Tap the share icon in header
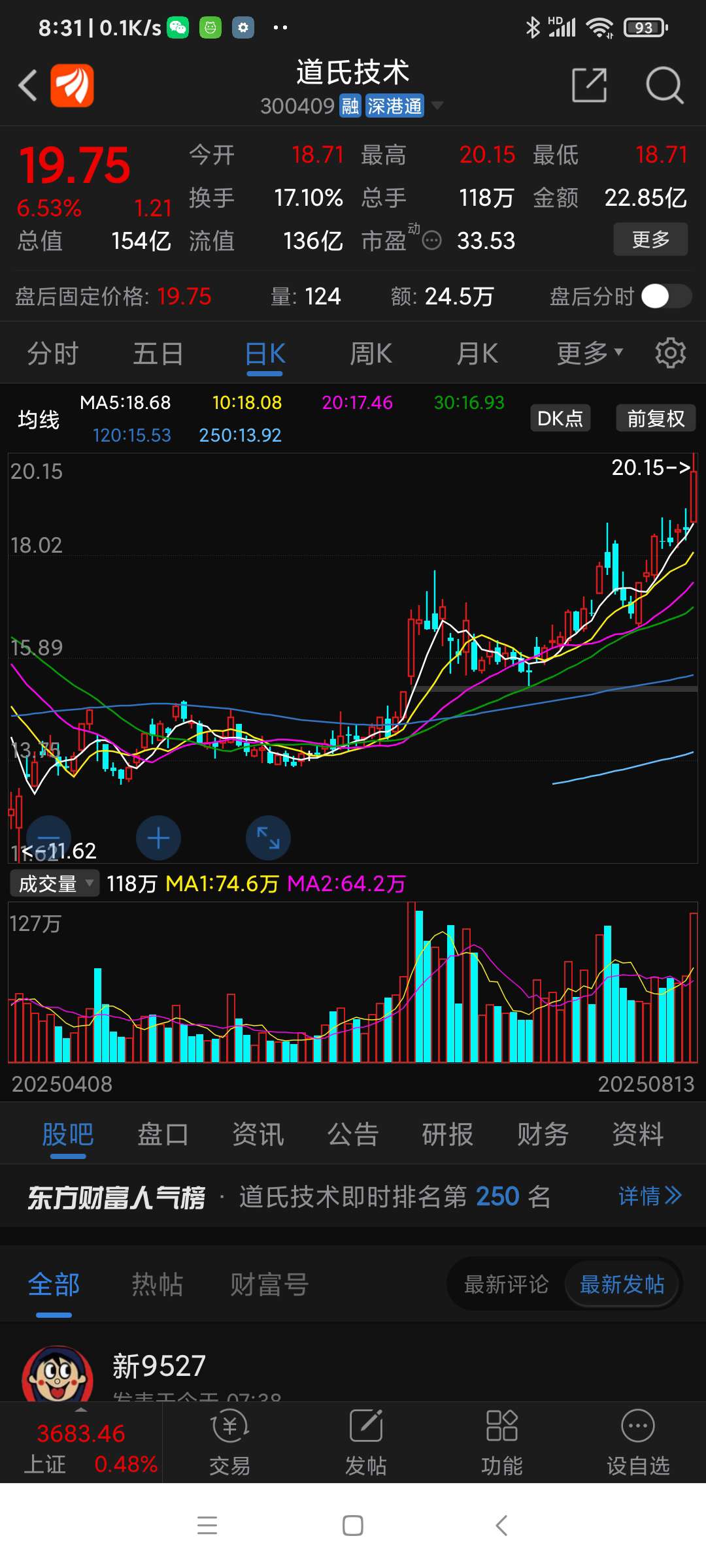The height and width of the screenshot is (1568, 706). [589, 85]
